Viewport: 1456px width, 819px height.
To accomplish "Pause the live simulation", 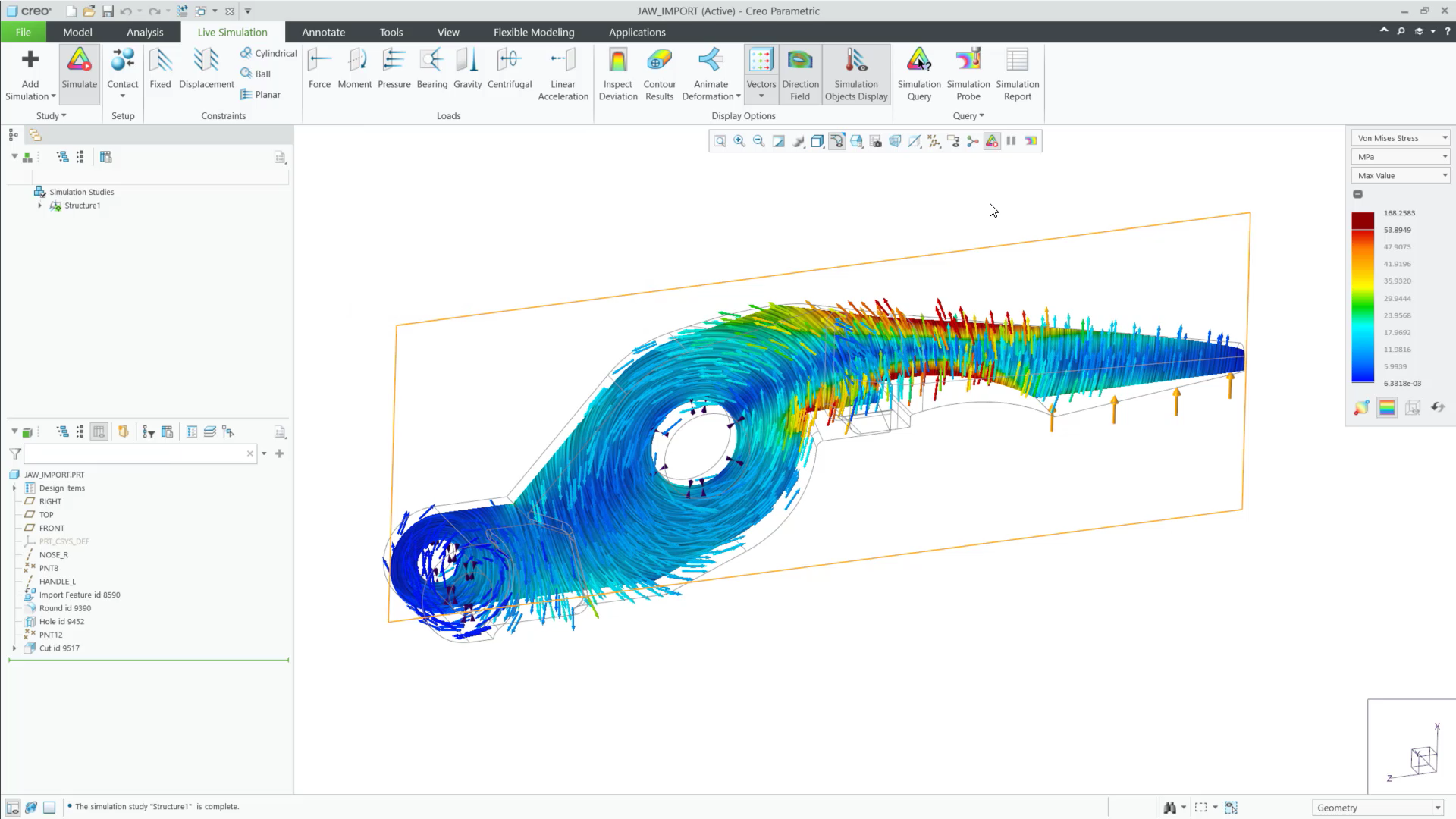I will tap(1012, 141).
